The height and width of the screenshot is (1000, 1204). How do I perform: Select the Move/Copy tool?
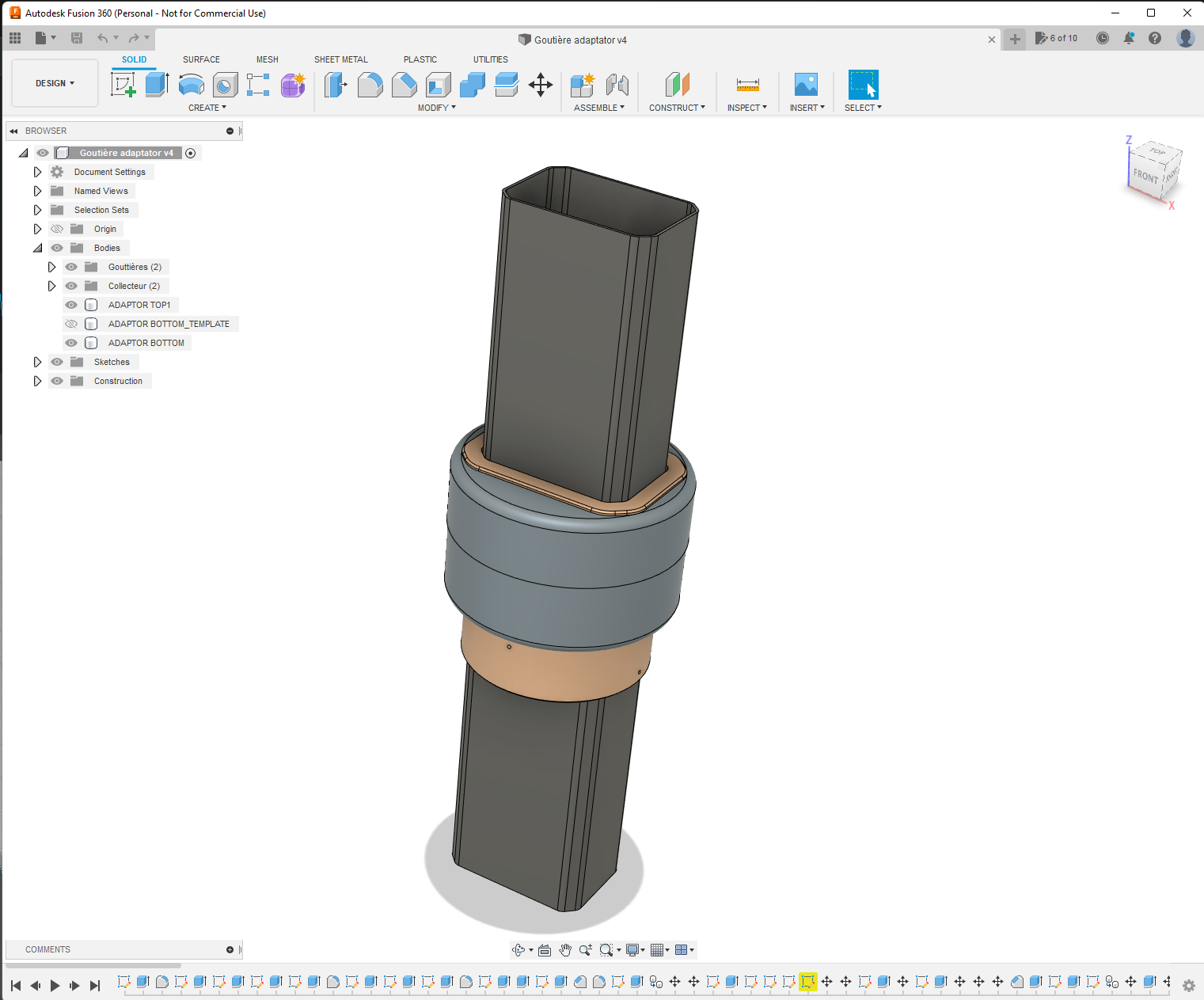pos(540,84)
